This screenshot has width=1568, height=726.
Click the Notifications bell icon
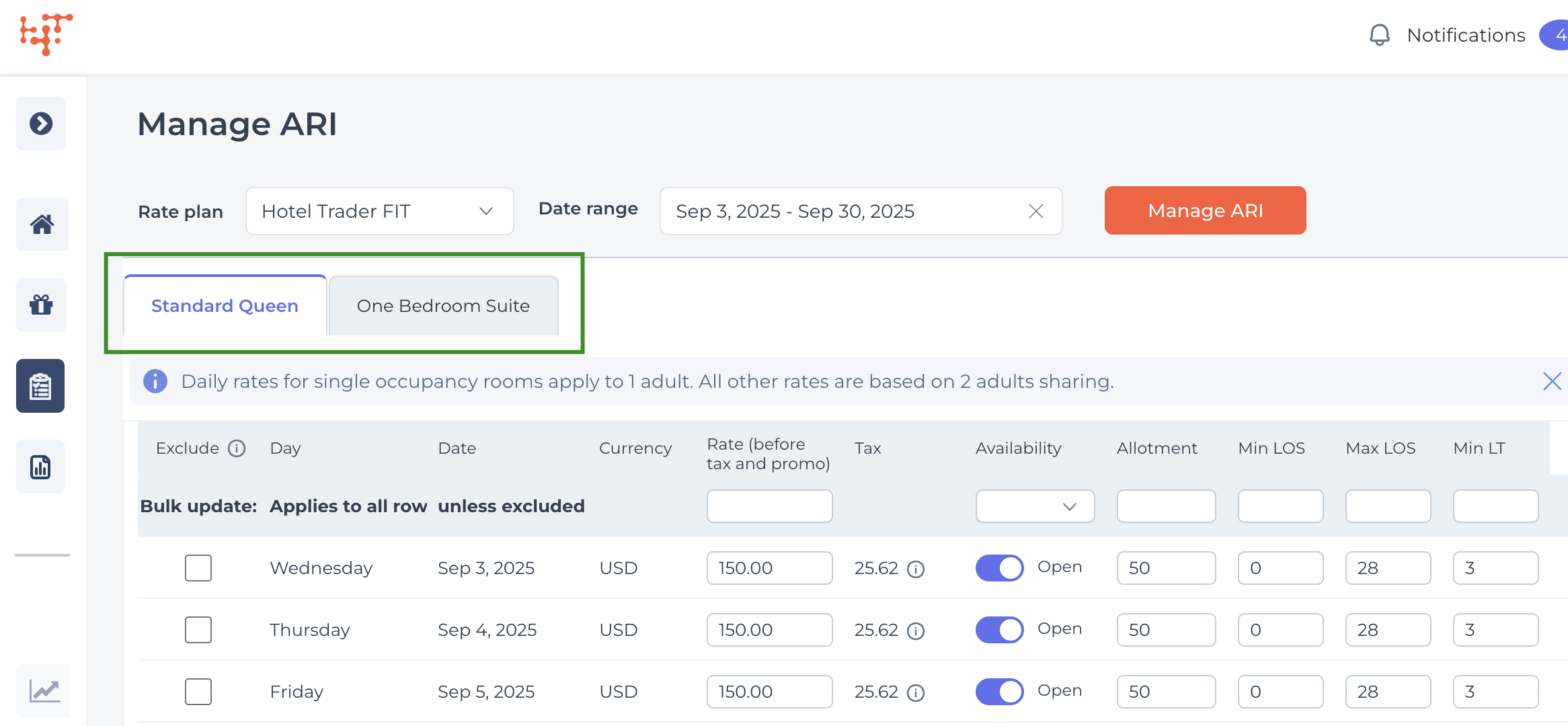(x=1379, y=35)
